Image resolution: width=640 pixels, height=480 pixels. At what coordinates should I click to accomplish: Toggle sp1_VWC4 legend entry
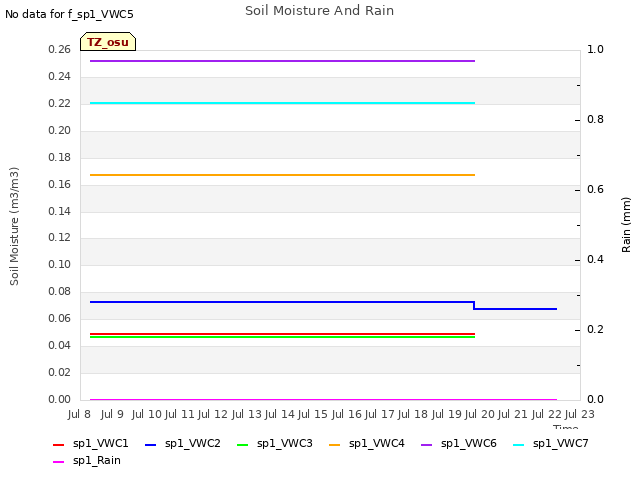[367, 444]
